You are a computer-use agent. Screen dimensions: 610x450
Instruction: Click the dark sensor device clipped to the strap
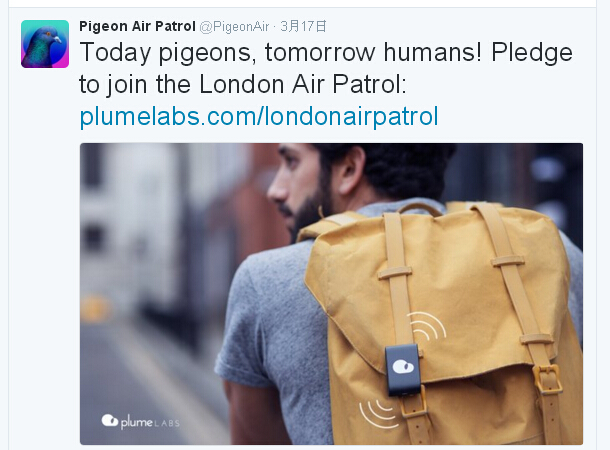[403, 370]
